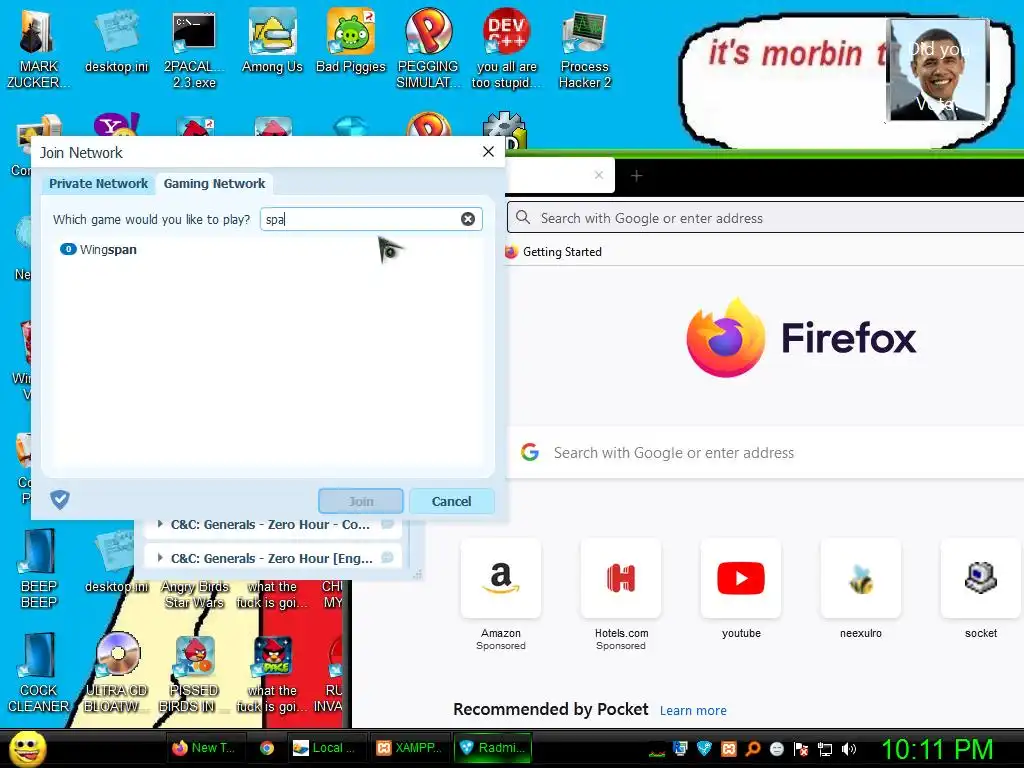Click the orange magnifier tray icon
Screen dimensions: 1024x768
(753, 748)
